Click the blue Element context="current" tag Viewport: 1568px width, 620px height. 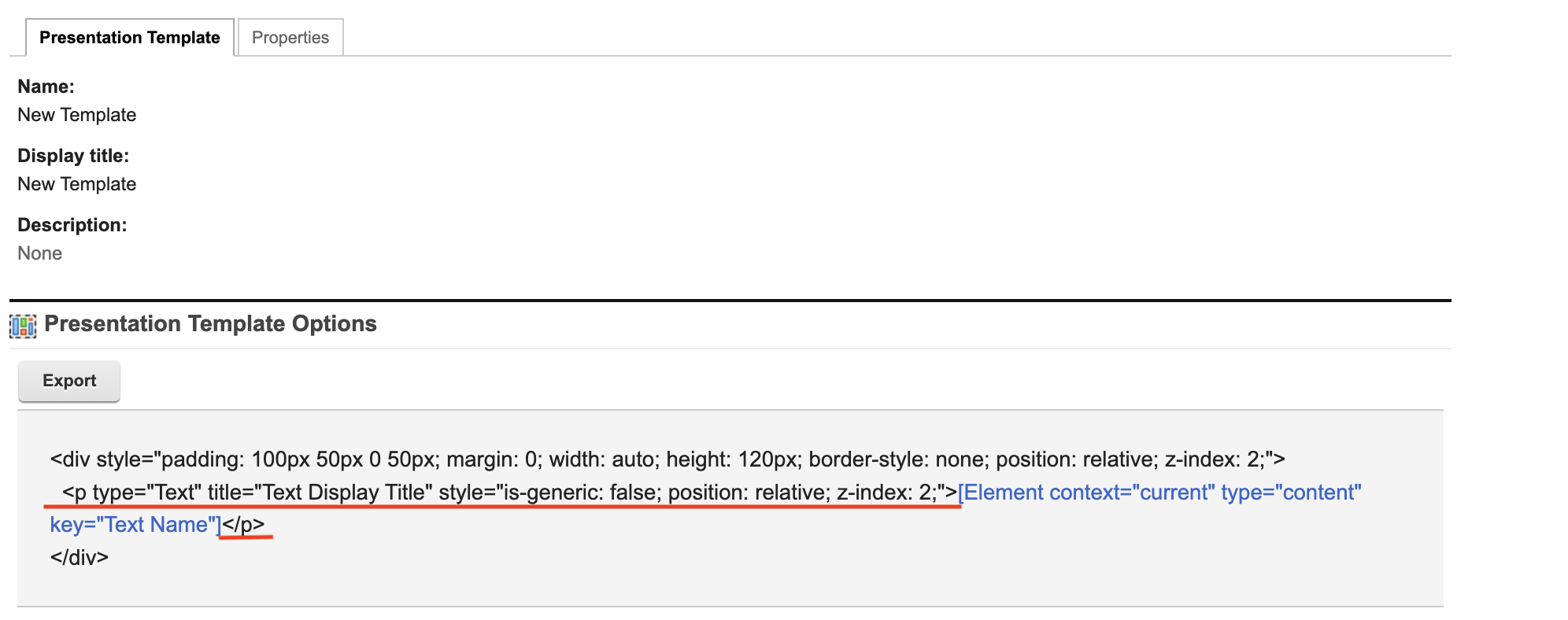[x=1086, y=493]
